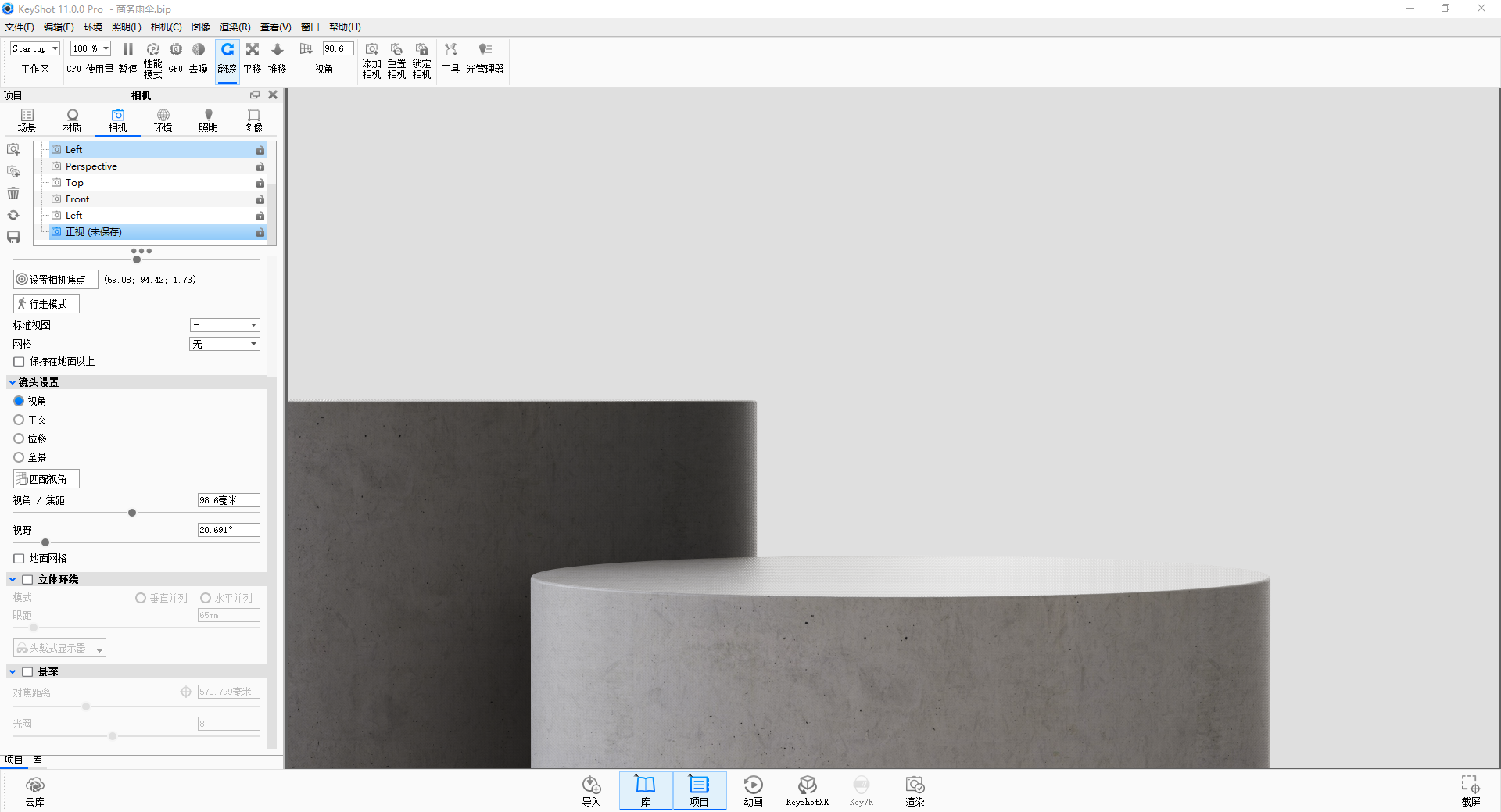This screenshot has height=812, width=1501.
Task: Click the 匹配视角 match perspective button
Action: pyautogui.click(x=46, y=478)
